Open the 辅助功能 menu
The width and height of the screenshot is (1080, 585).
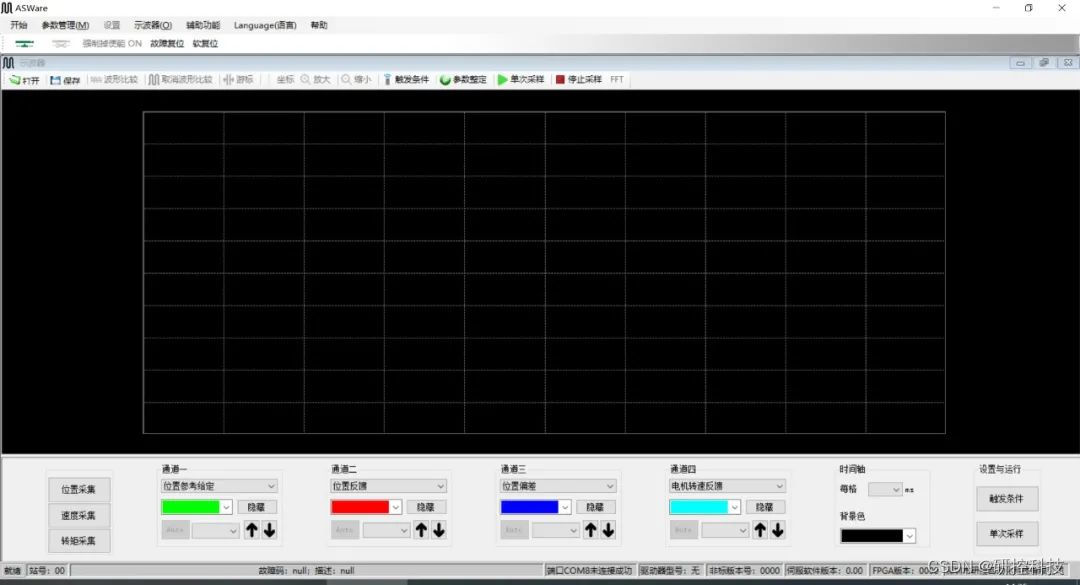203,25
